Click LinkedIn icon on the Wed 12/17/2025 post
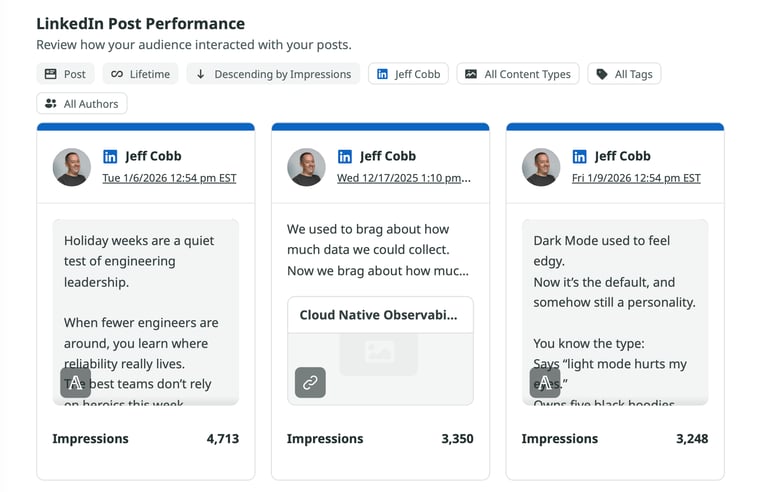 point(345,157)
